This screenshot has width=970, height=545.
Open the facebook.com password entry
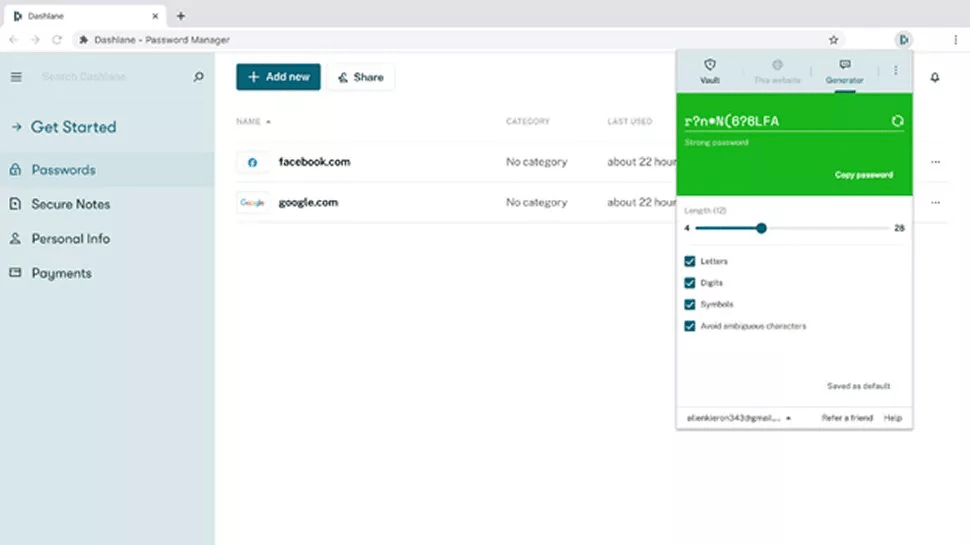(314, 161)
